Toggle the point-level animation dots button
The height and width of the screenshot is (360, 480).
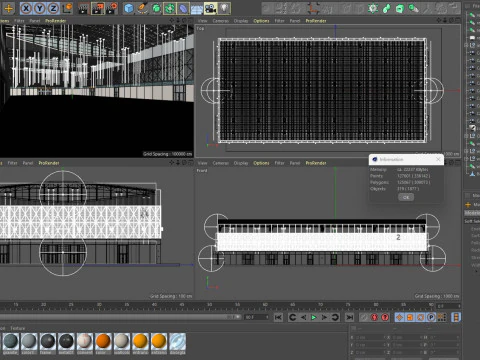point(442,317)
